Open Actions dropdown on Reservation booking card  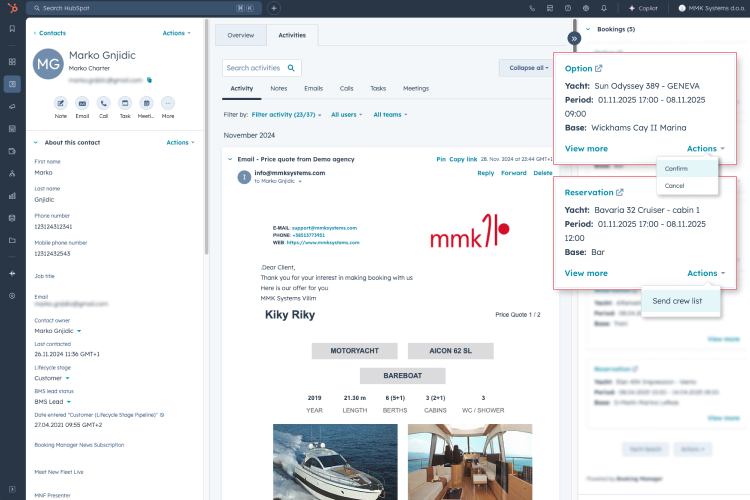[706, 273]
